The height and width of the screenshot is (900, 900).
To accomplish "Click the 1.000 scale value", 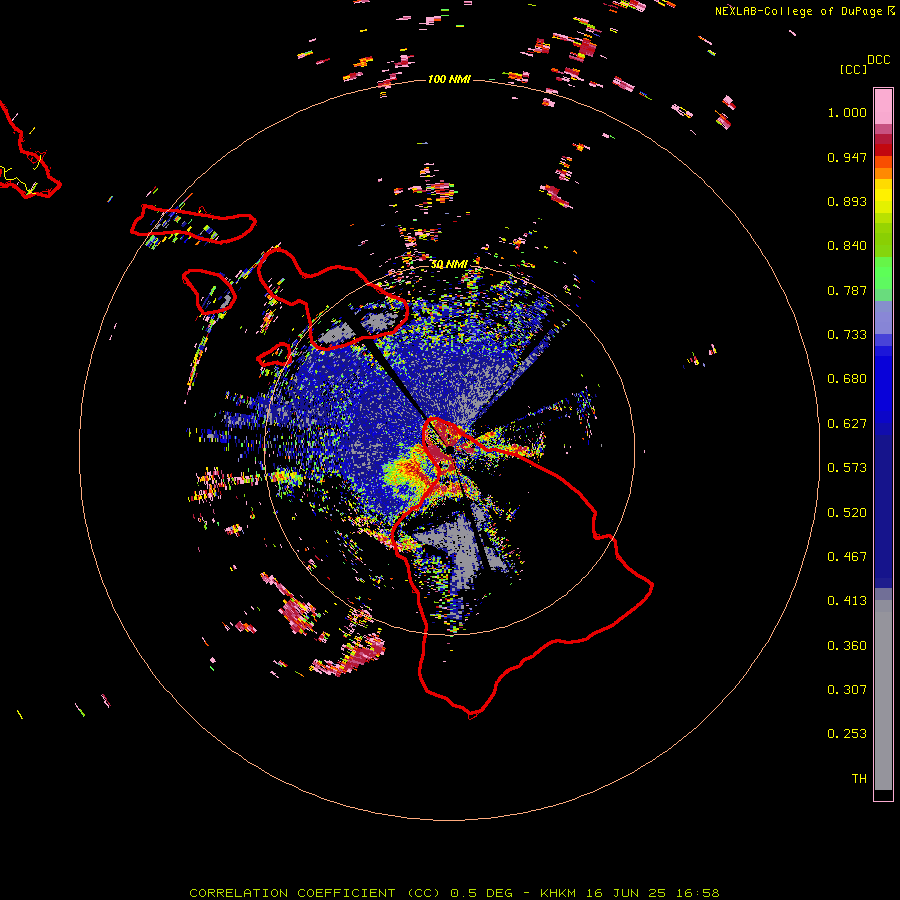I will point(847,112).
